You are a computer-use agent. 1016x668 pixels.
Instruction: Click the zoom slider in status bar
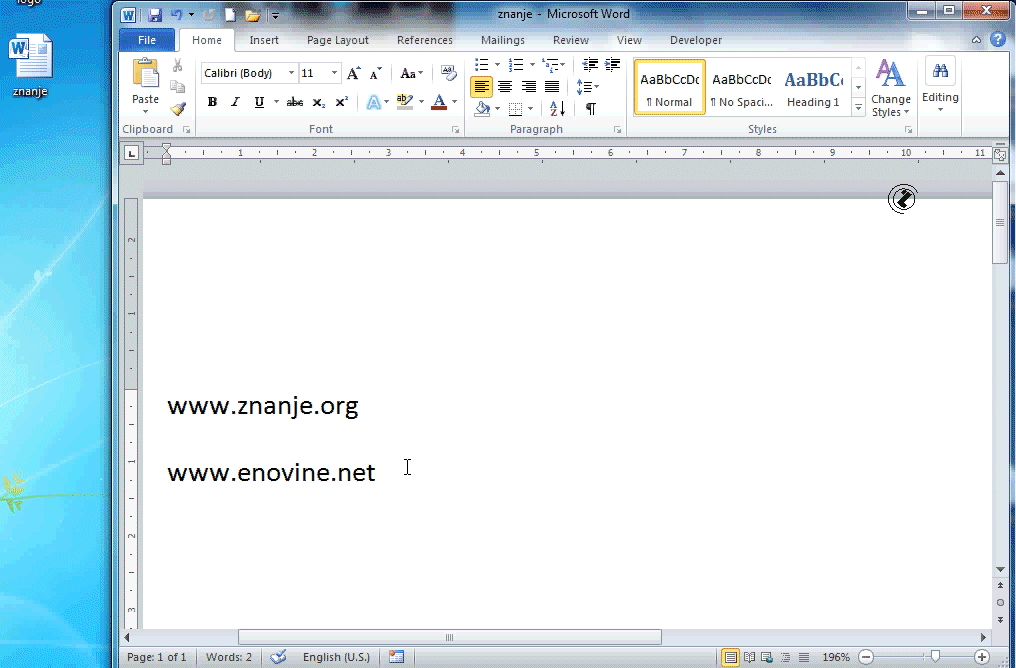pos(935,657)
